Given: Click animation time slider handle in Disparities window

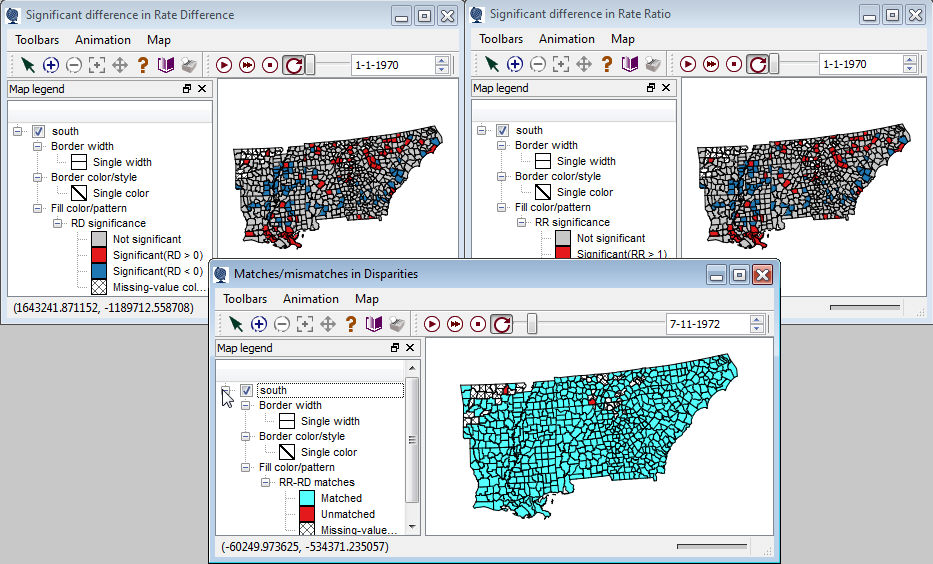Looking at the screenshot, I should point(532,324).
